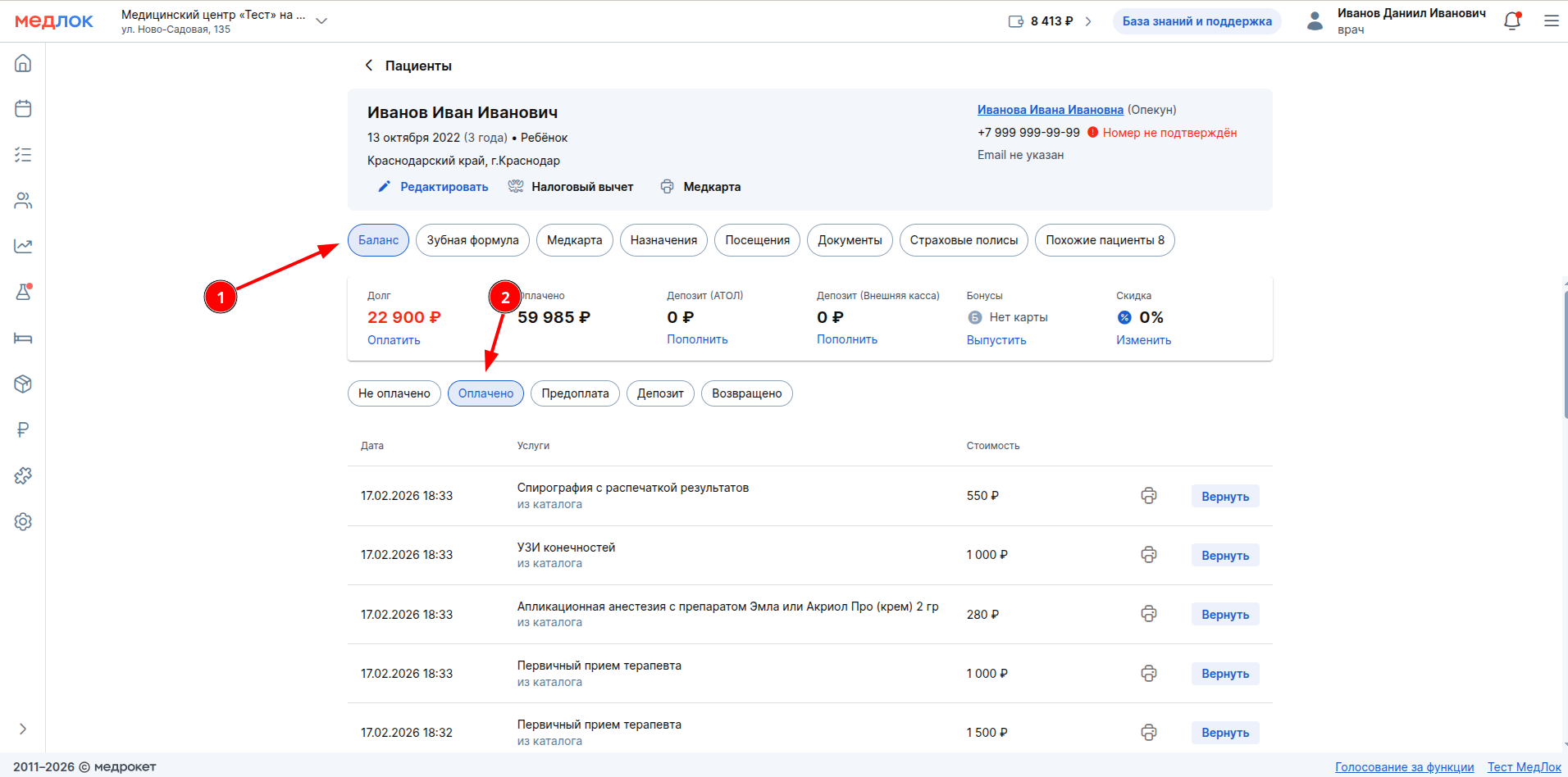Click the patients icon in sidebar
This screenshot has width=1568, height=777.
(23, 200)
